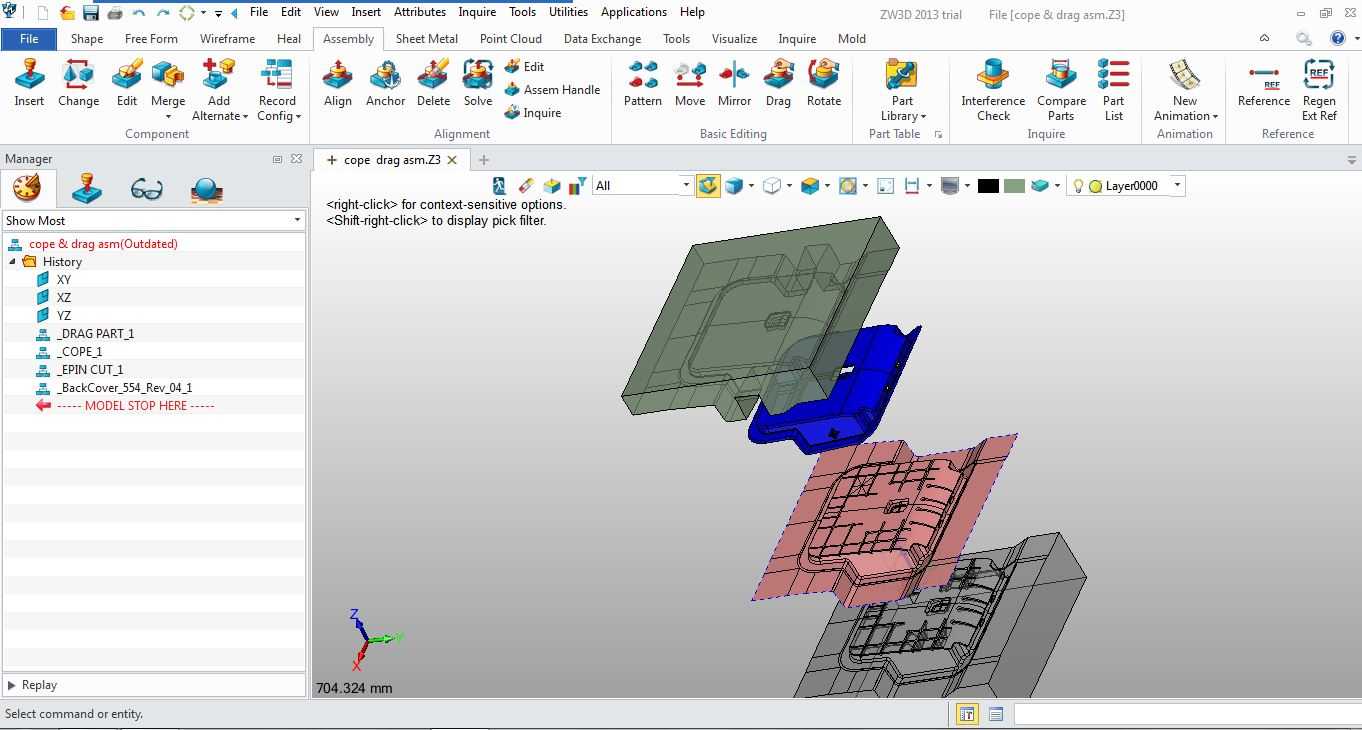Select the Change component tool

(x=78, y=84)
